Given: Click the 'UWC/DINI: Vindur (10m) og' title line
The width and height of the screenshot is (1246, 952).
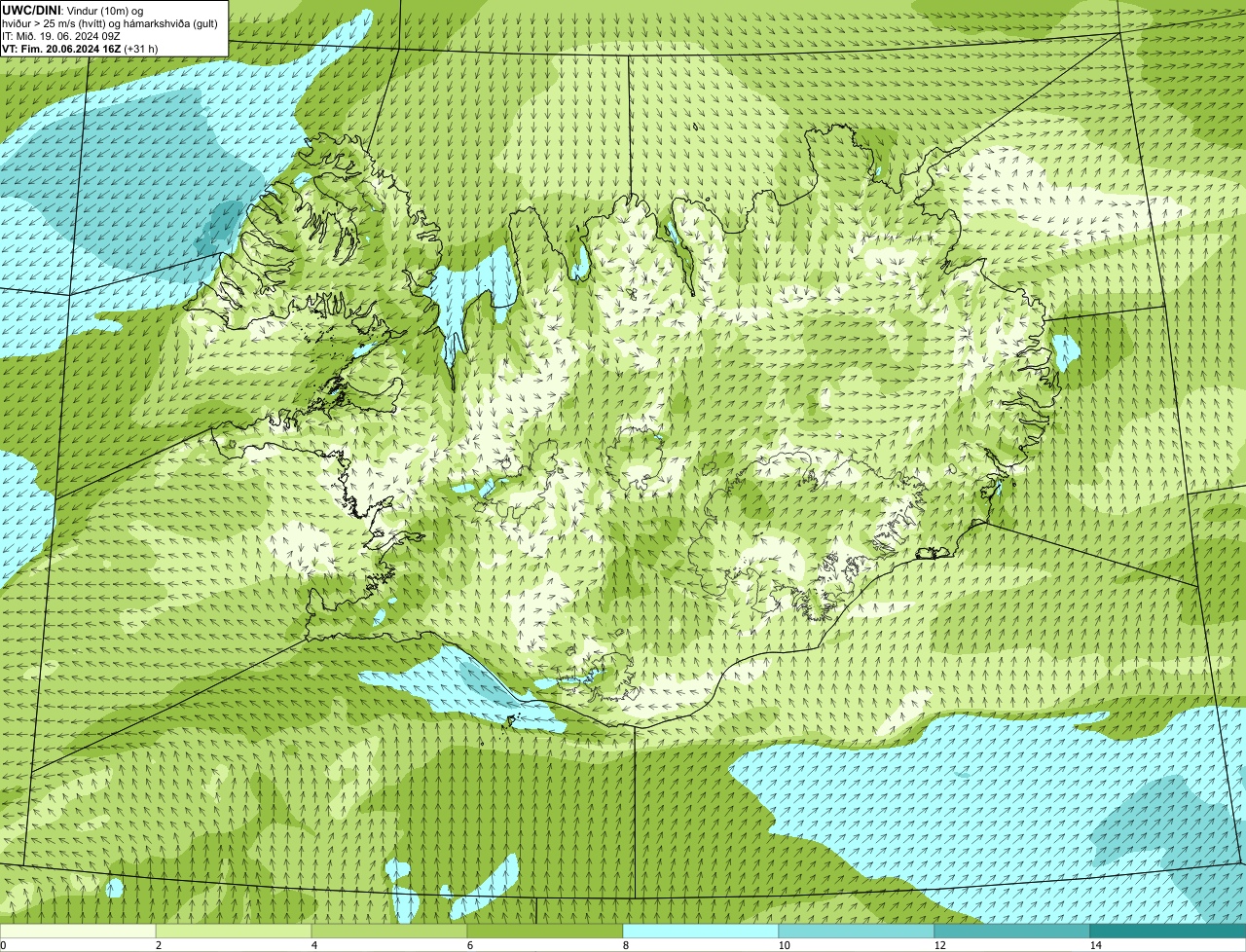Looking at the screenshot, I should 73,10.
